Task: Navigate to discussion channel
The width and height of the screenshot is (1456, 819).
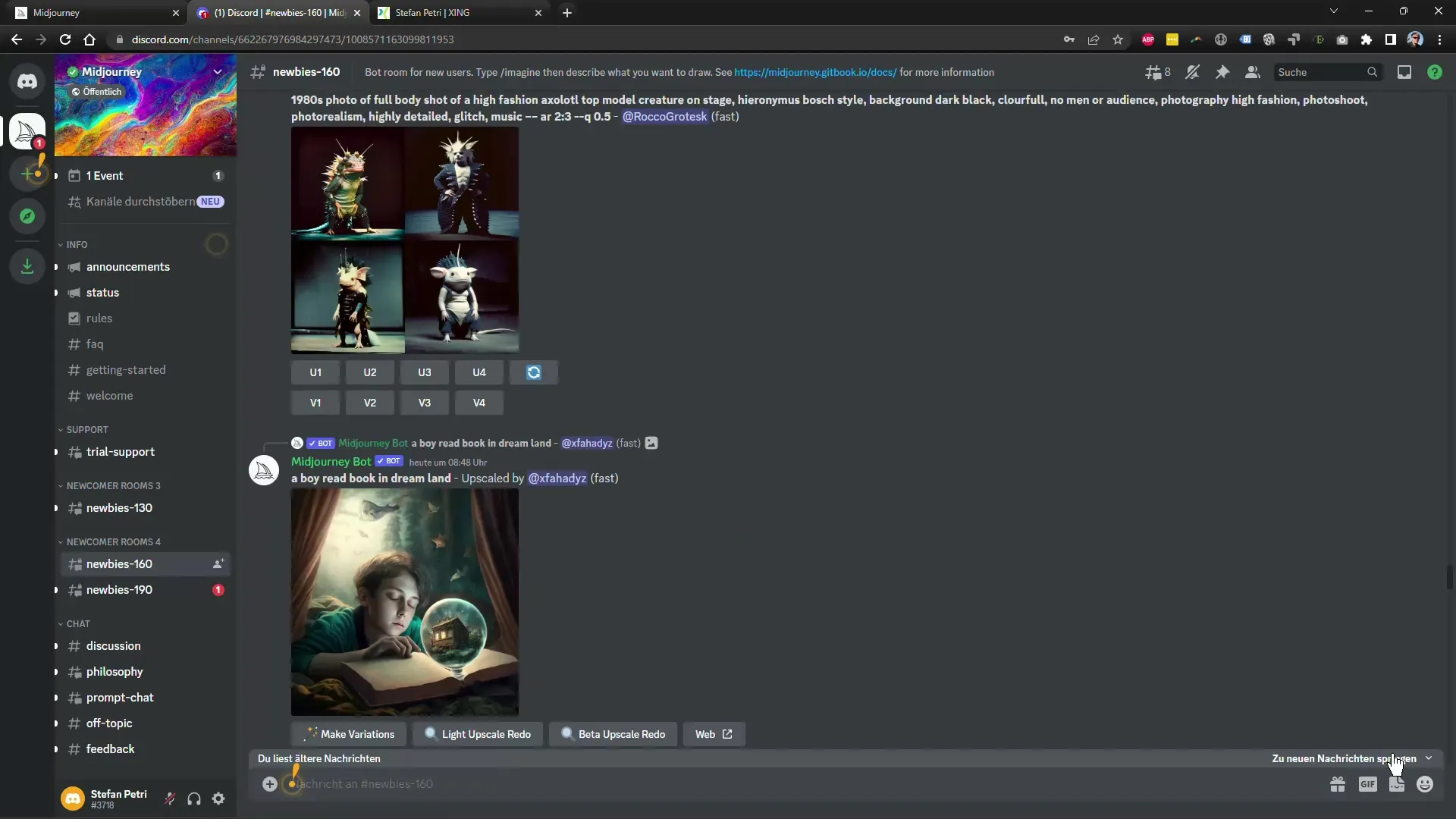Action: 113,645
